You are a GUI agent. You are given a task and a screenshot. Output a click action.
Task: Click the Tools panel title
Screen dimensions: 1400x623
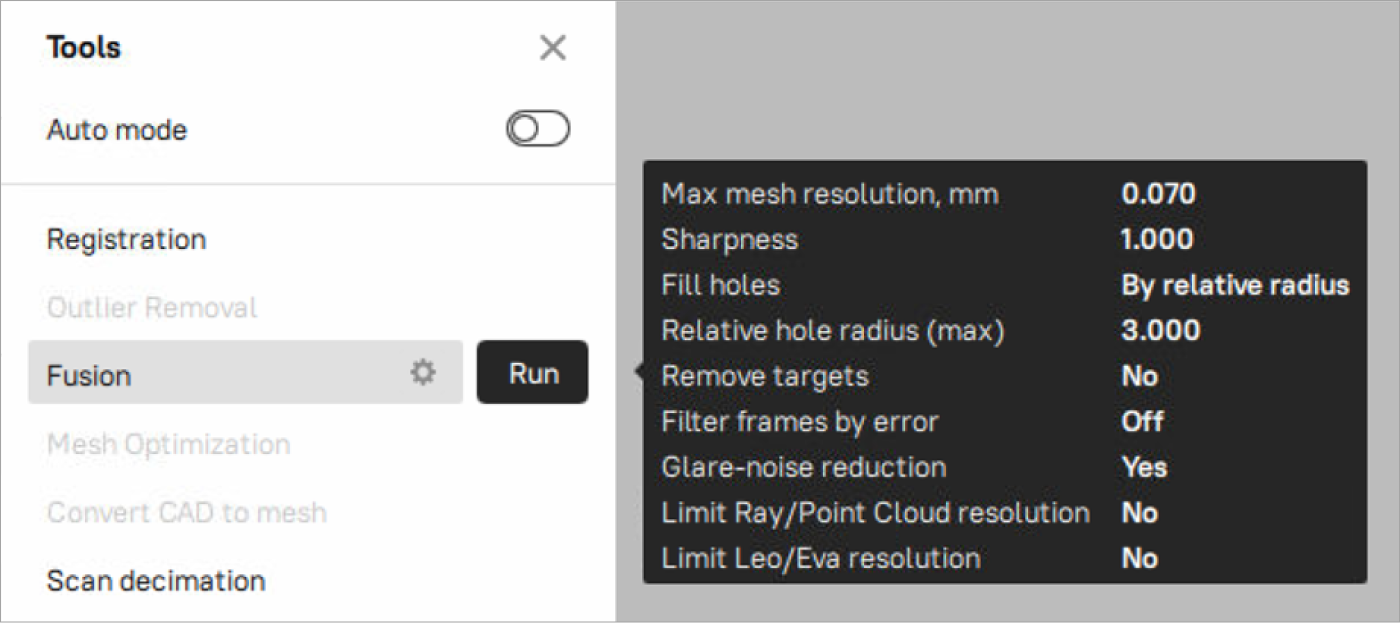[83, 48]
